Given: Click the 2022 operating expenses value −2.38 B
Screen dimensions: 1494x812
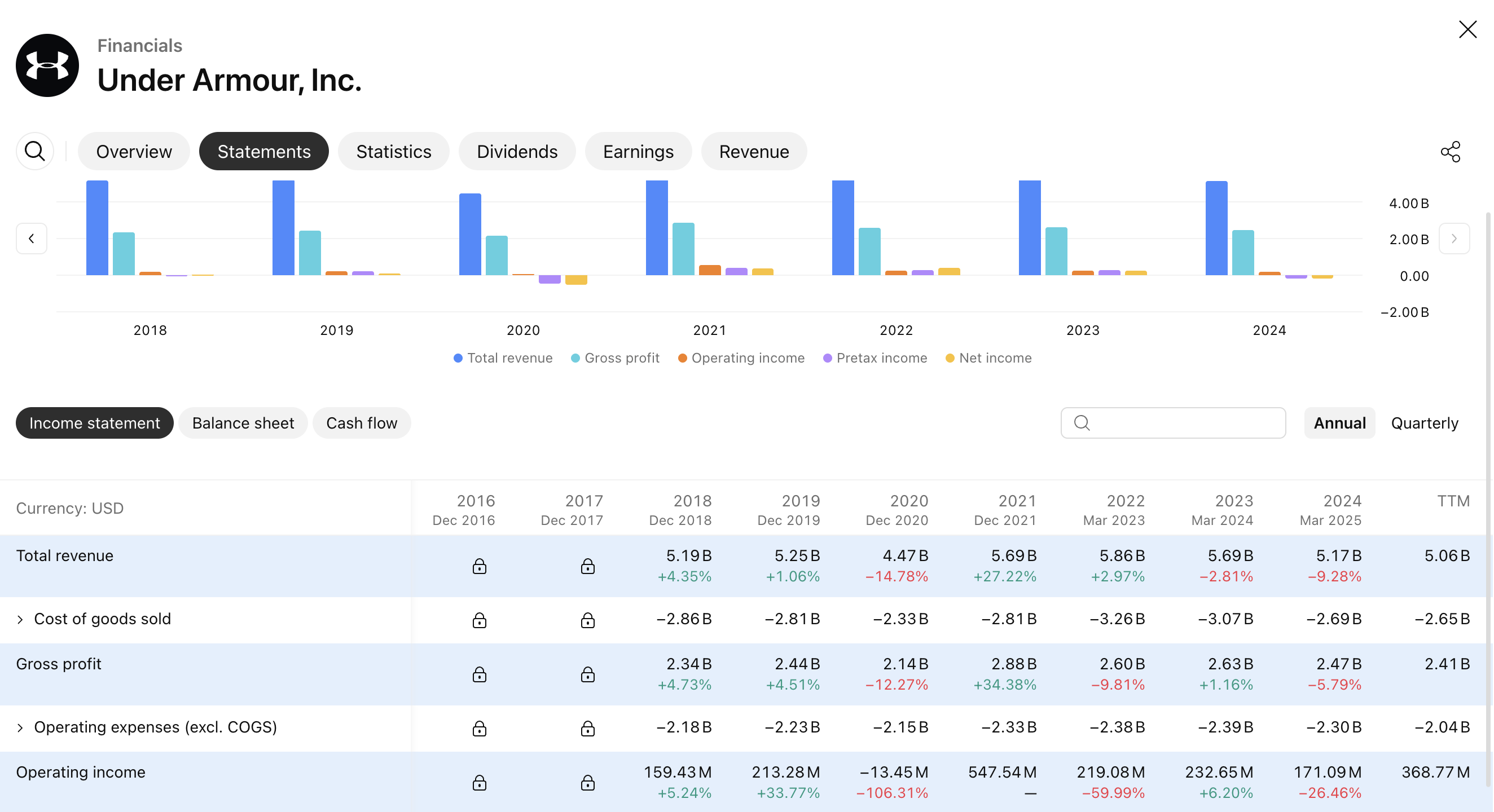Looking at the screenshot, I should [1118, 727].
